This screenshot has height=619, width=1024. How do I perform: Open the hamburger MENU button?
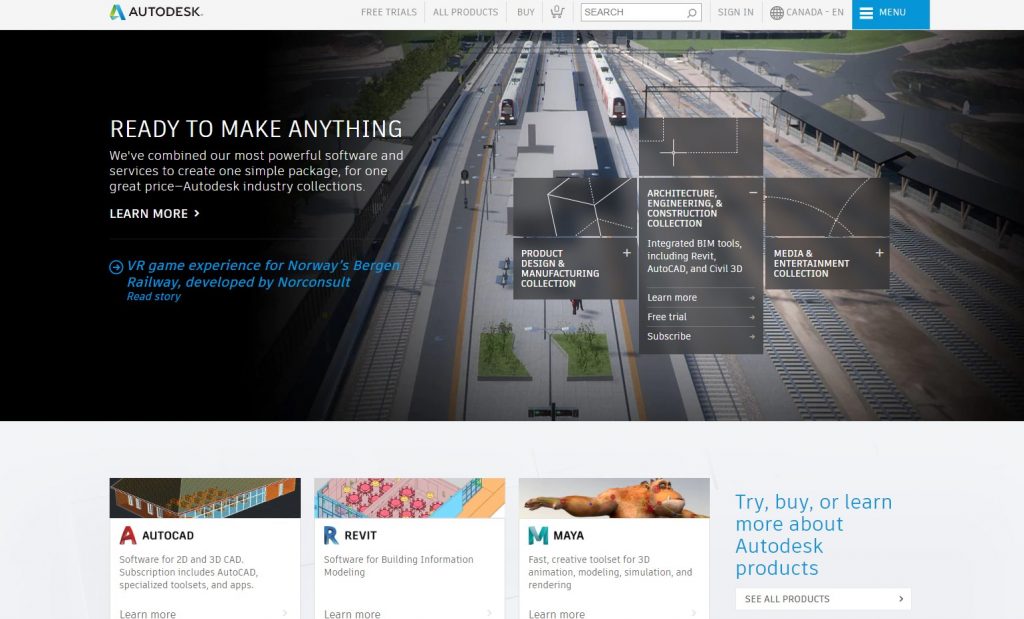tap(890, 13)
